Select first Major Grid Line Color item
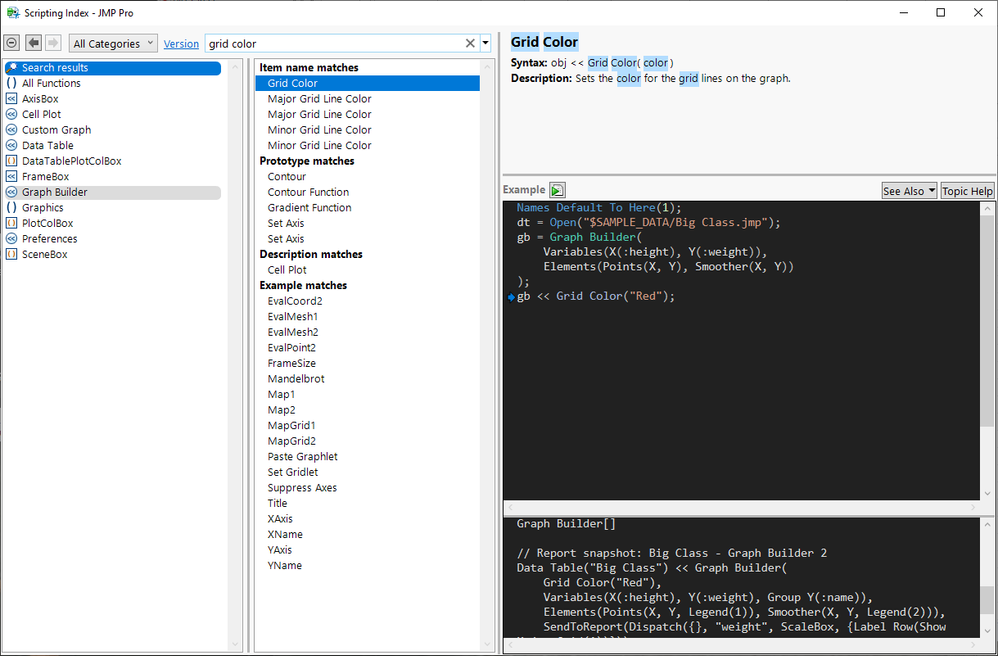Image resolution: width=998 pixels, height=656 pixels. pos(319,99)
